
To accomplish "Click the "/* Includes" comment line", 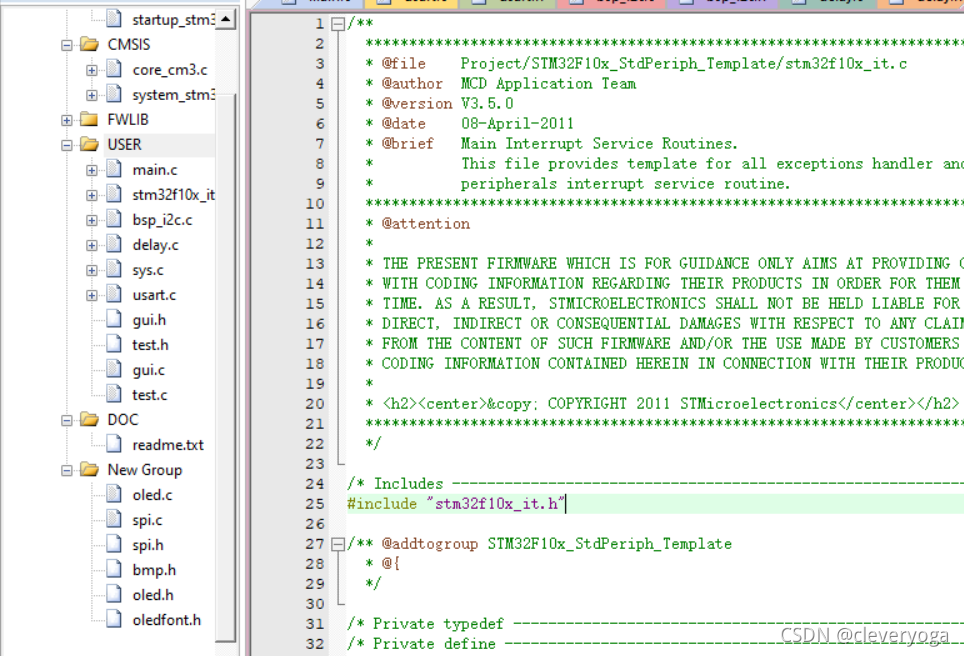I will pyautogui.click(x=655, y=484).
